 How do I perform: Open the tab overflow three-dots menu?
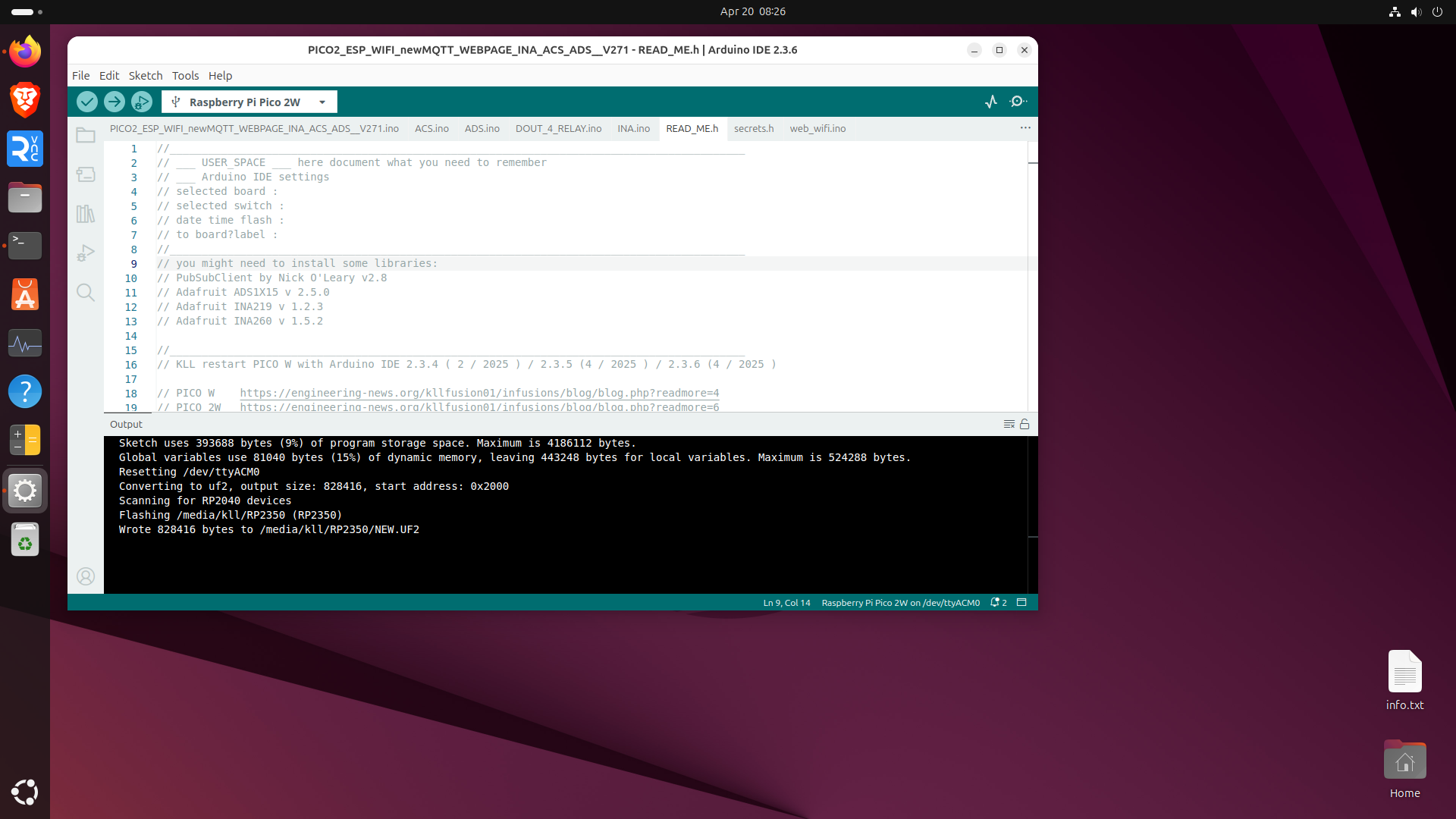1025,128
